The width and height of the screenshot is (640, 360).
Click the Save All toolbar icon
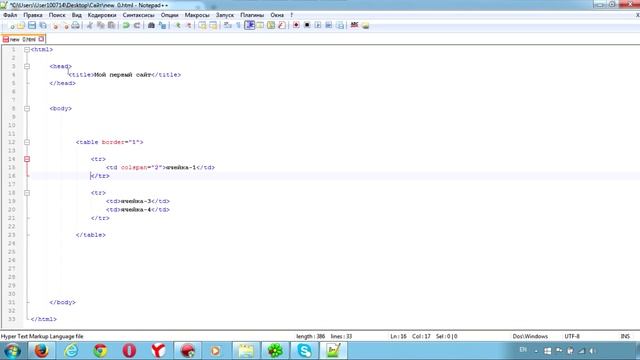pos(43,25)
